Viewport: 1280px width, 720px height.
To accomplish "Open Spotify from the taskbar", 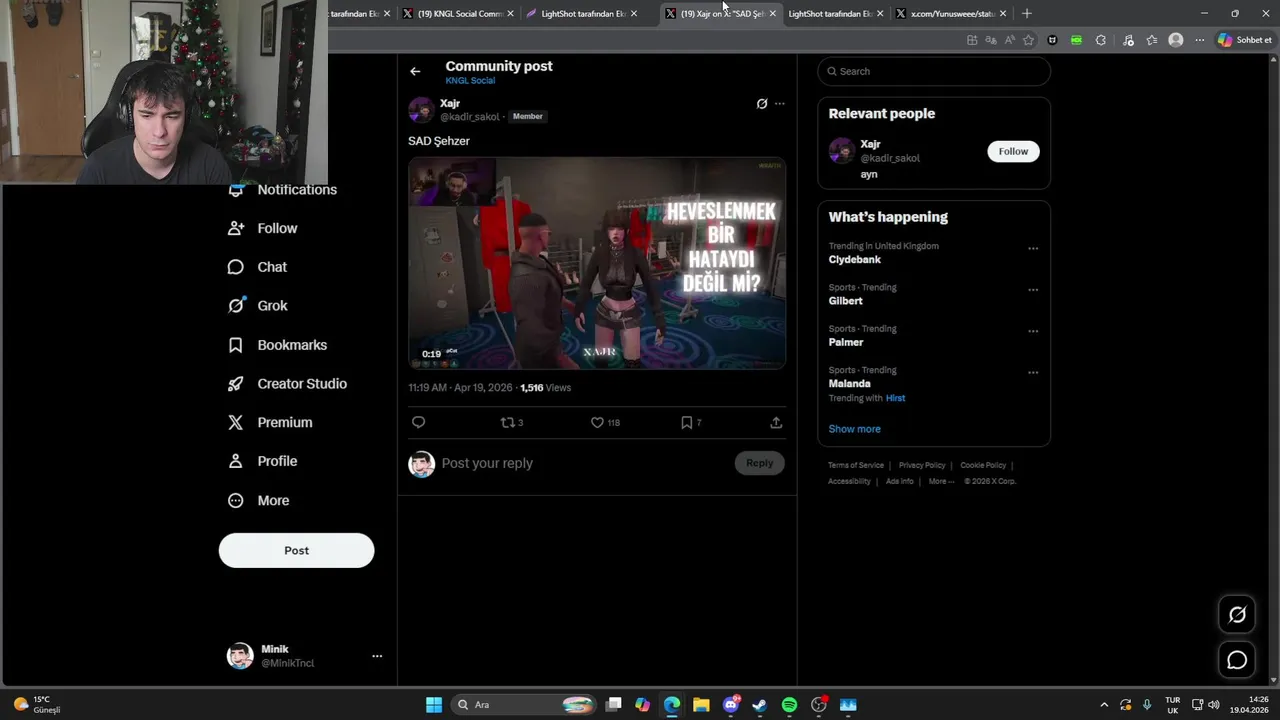I will click(x=789, y=705).
